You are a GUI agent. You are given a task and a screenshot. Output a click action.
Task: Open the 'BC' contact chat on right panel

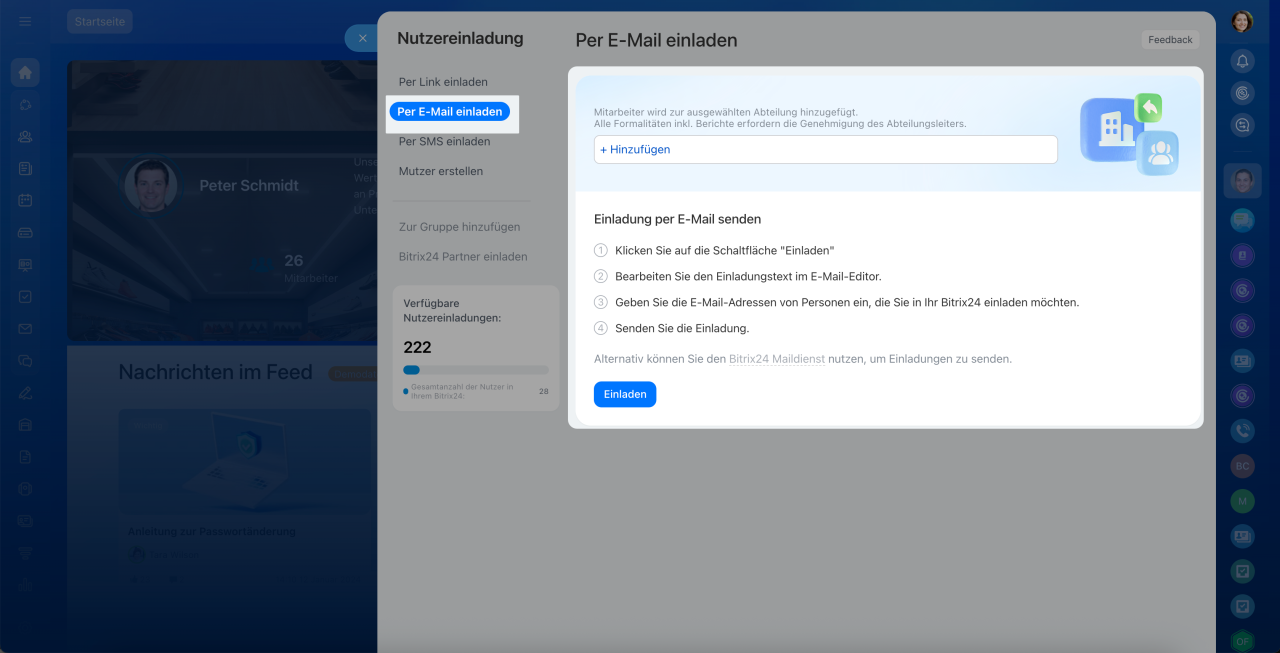pos(1242,466)
